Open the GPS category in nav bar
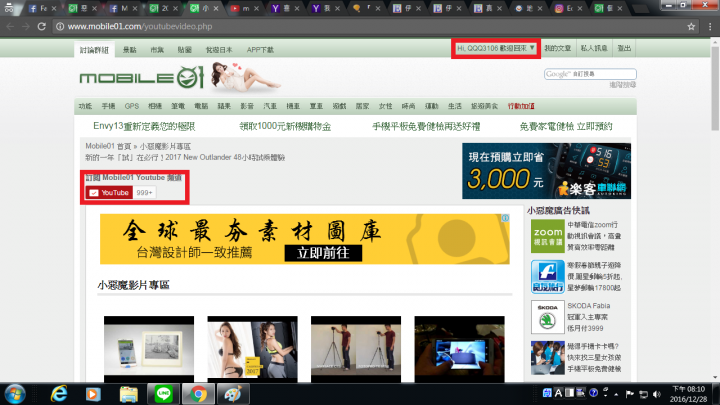720x405 pixels. [x=131, y=106]
